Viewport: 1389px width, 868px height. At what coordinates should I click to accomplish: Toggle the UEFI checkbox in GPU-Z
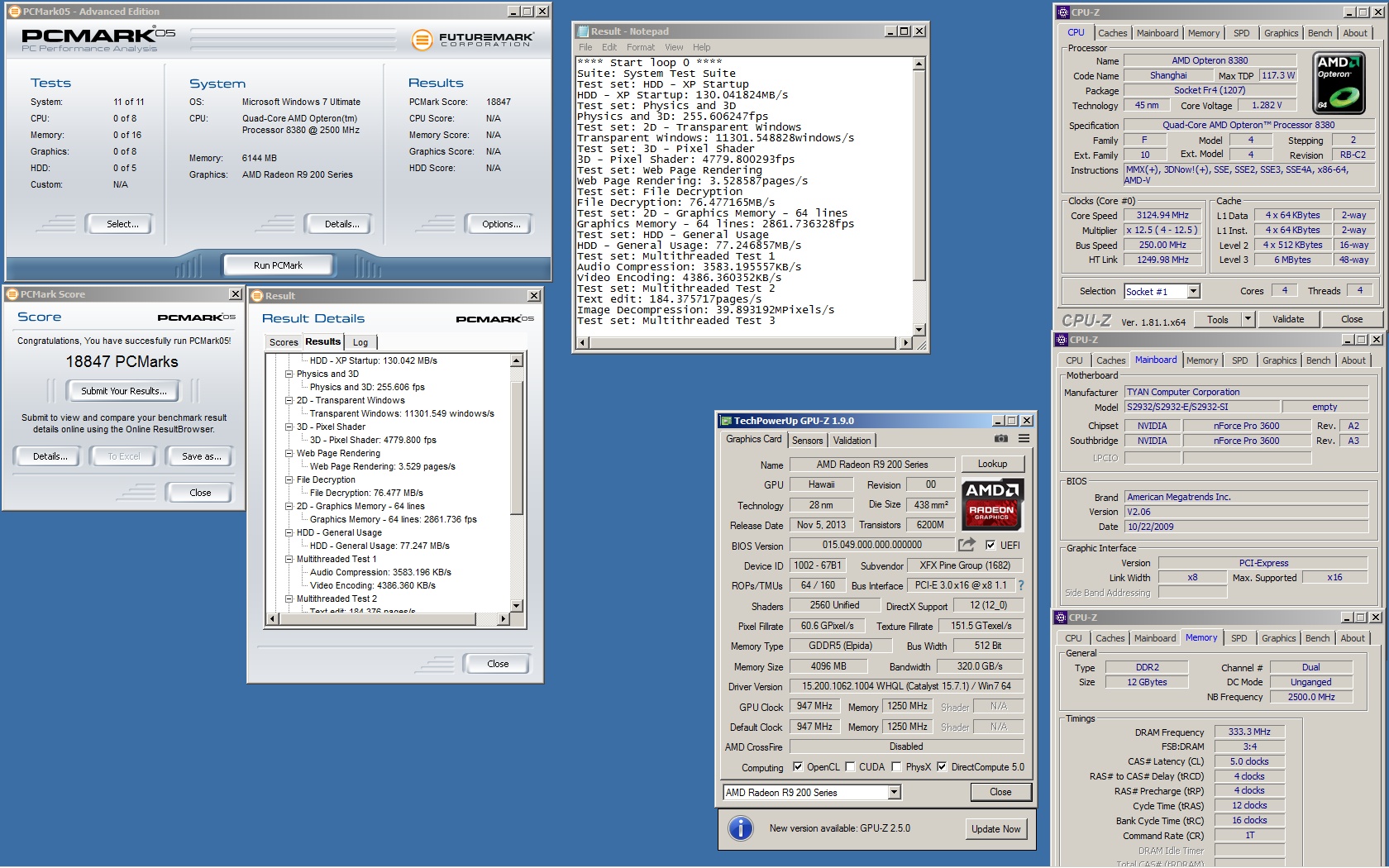pos(990,545)
